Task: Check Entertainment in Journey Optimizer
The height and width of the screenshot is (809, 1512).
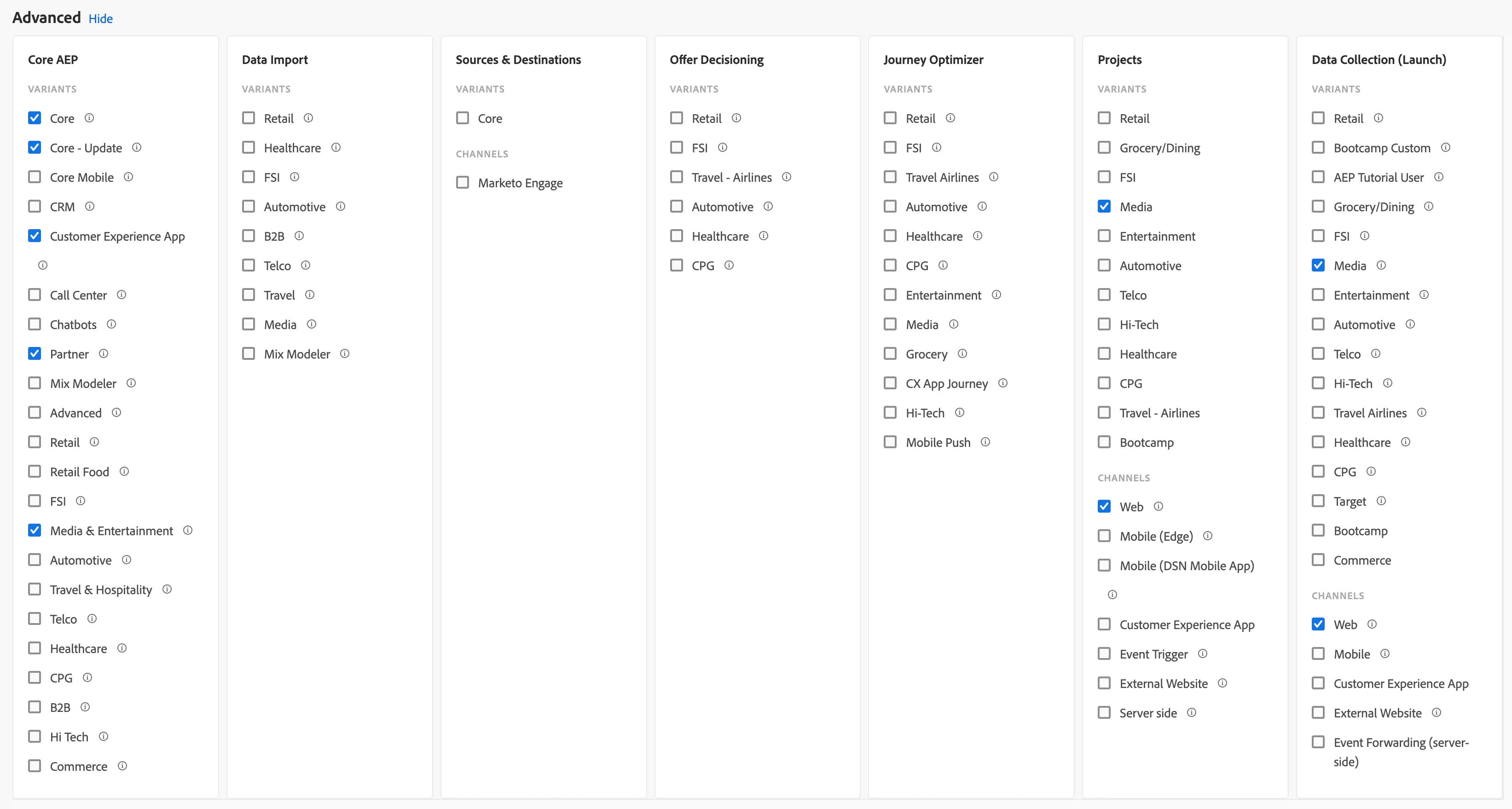Action: coord(891,295)
